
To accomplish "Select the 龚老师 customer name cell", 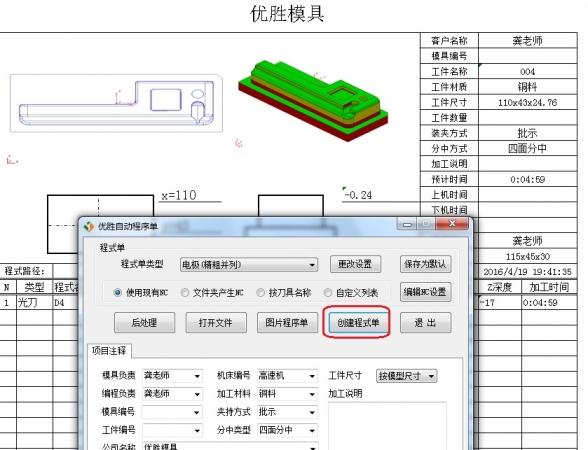I will (528, 40).
